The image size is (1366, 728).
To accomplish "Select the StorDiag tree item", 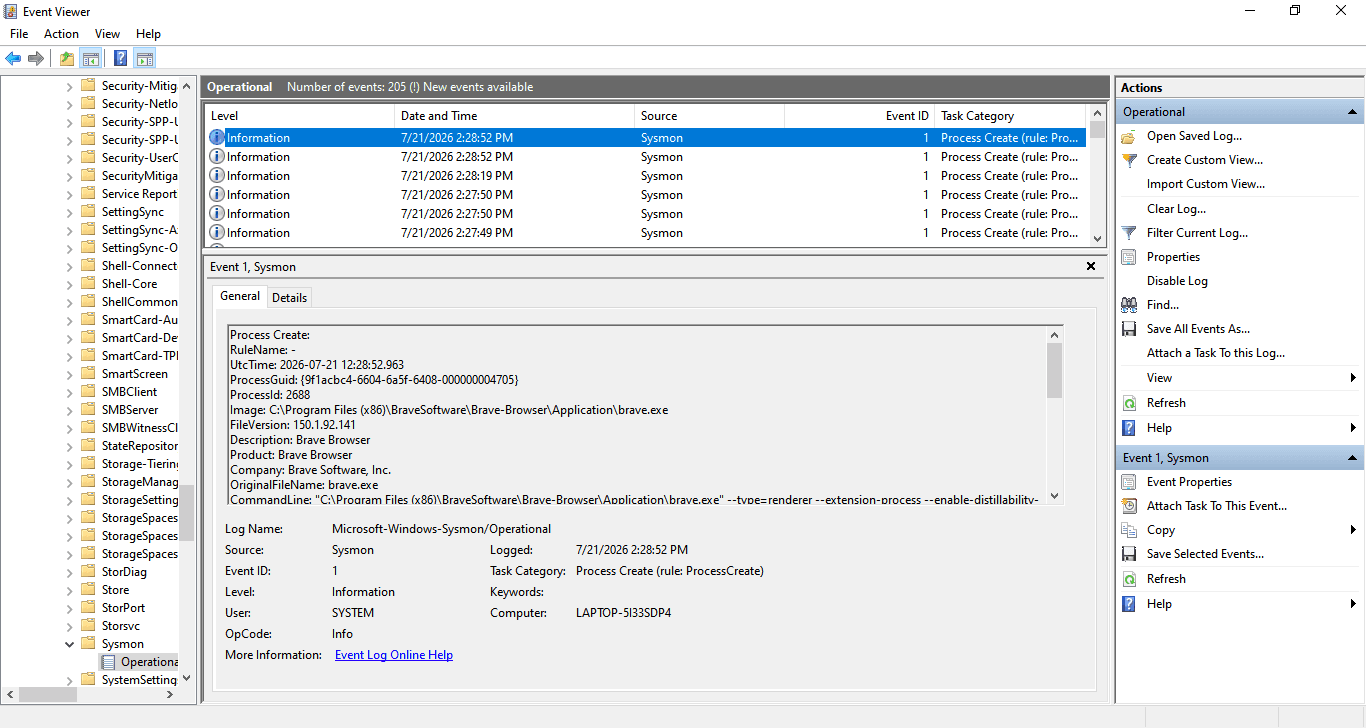I will (124, 572).
